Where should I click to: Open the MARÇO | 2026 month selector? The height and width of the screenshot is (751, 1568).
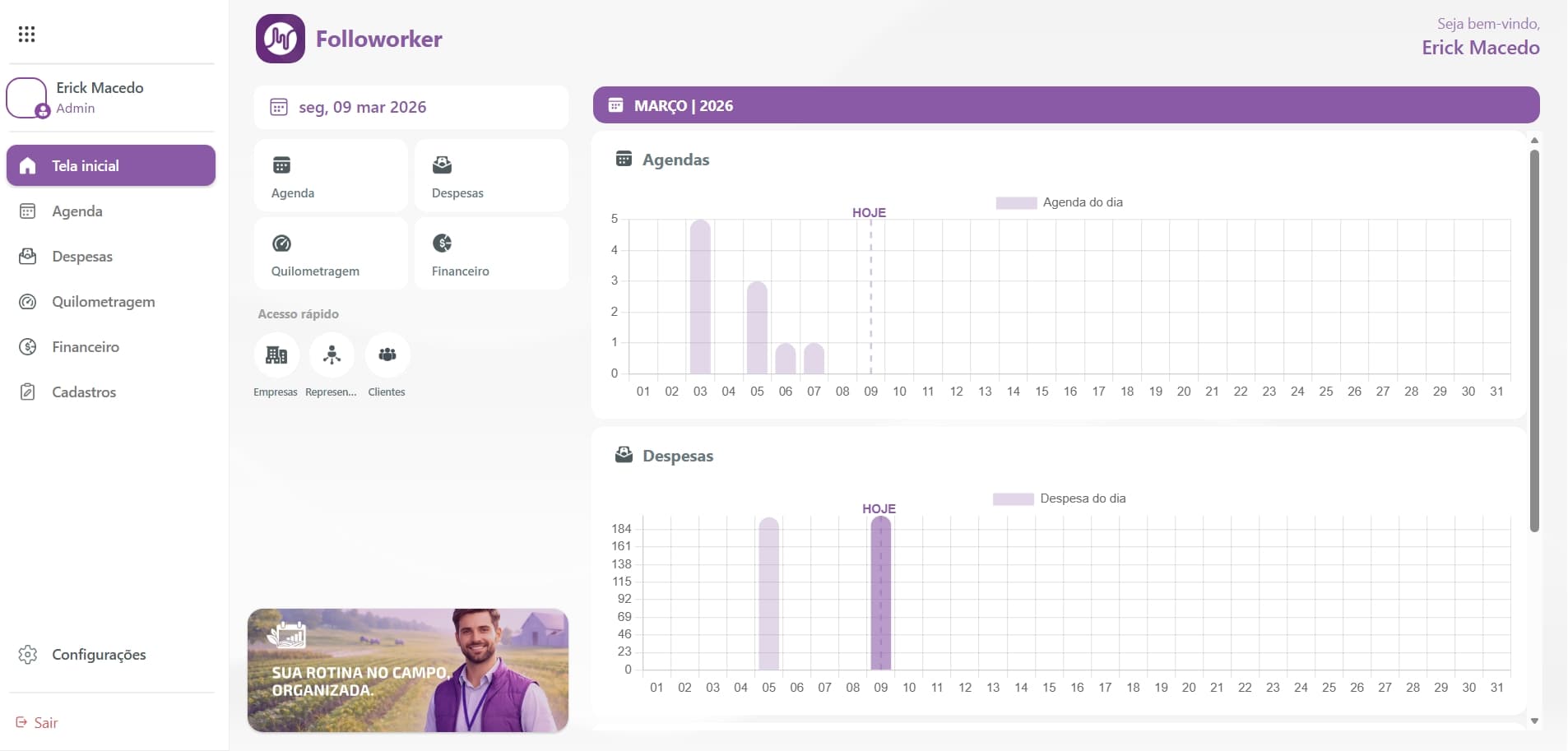(x=1065, y=105)
